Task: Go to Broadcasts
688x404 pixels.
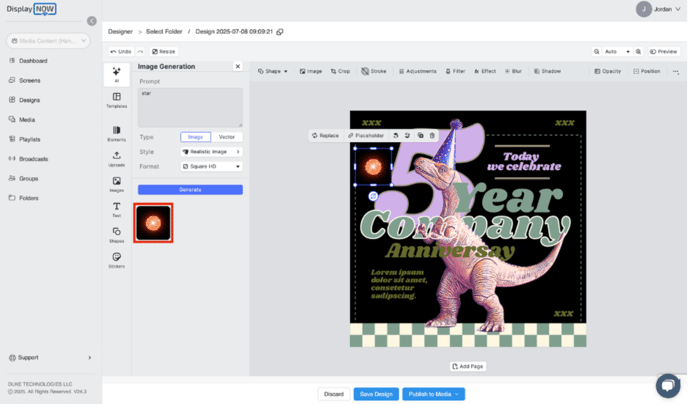Action: click(x=29, y=159)
